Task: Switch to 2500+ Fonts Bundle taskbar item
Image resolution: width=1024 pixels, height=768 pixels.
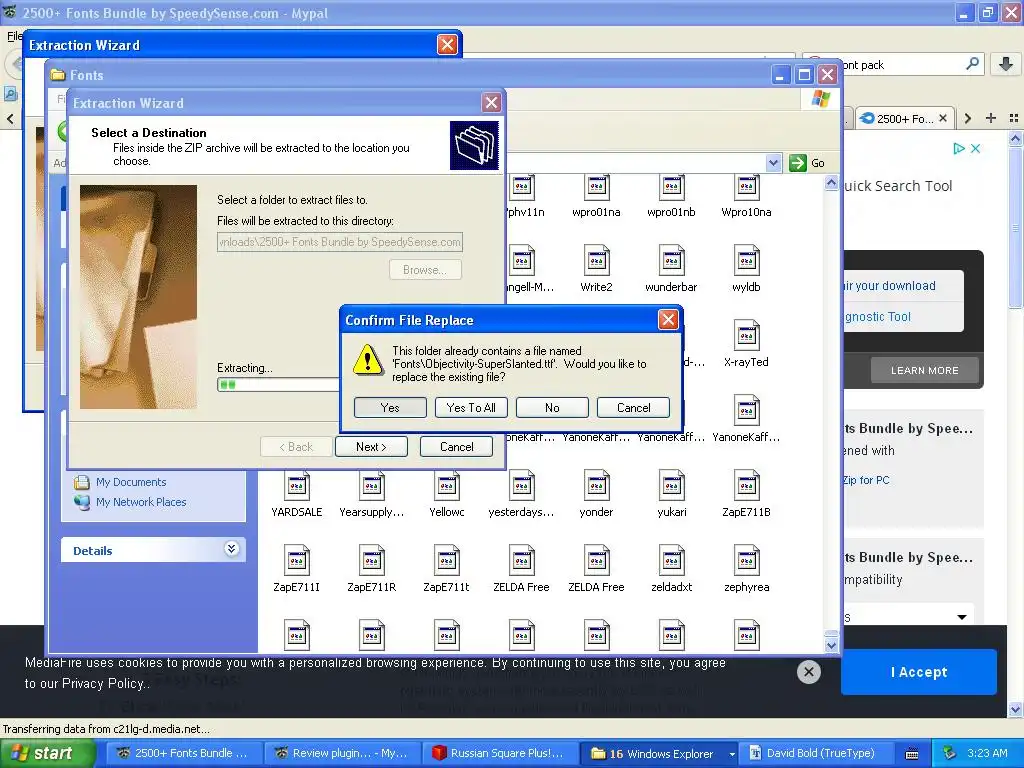Action: (x=184, y=754)
